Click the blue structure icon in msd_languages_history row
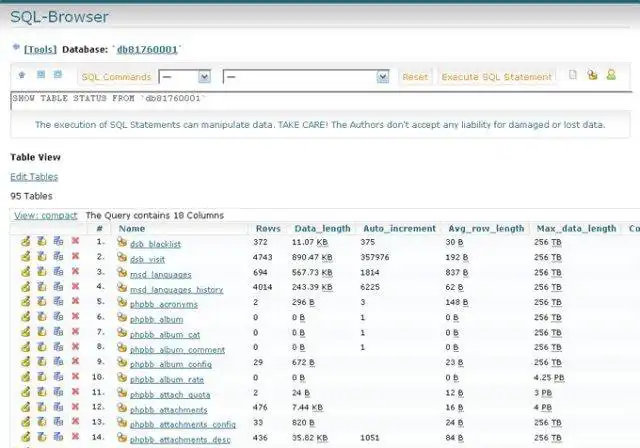Viewport: 640px width, 448px height. [x=58, y=286]
